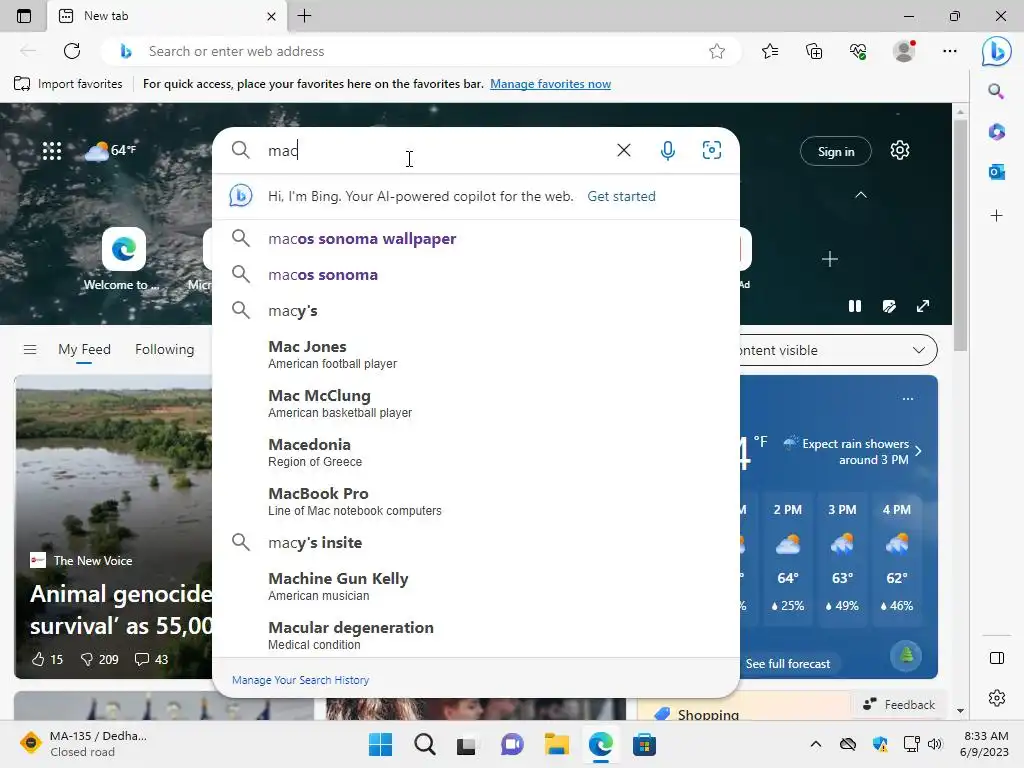The height and width of the screenshot is (768, 1024).
Task: Toggle the sidebar panel layout icon
Action: [x=997, y=658]
